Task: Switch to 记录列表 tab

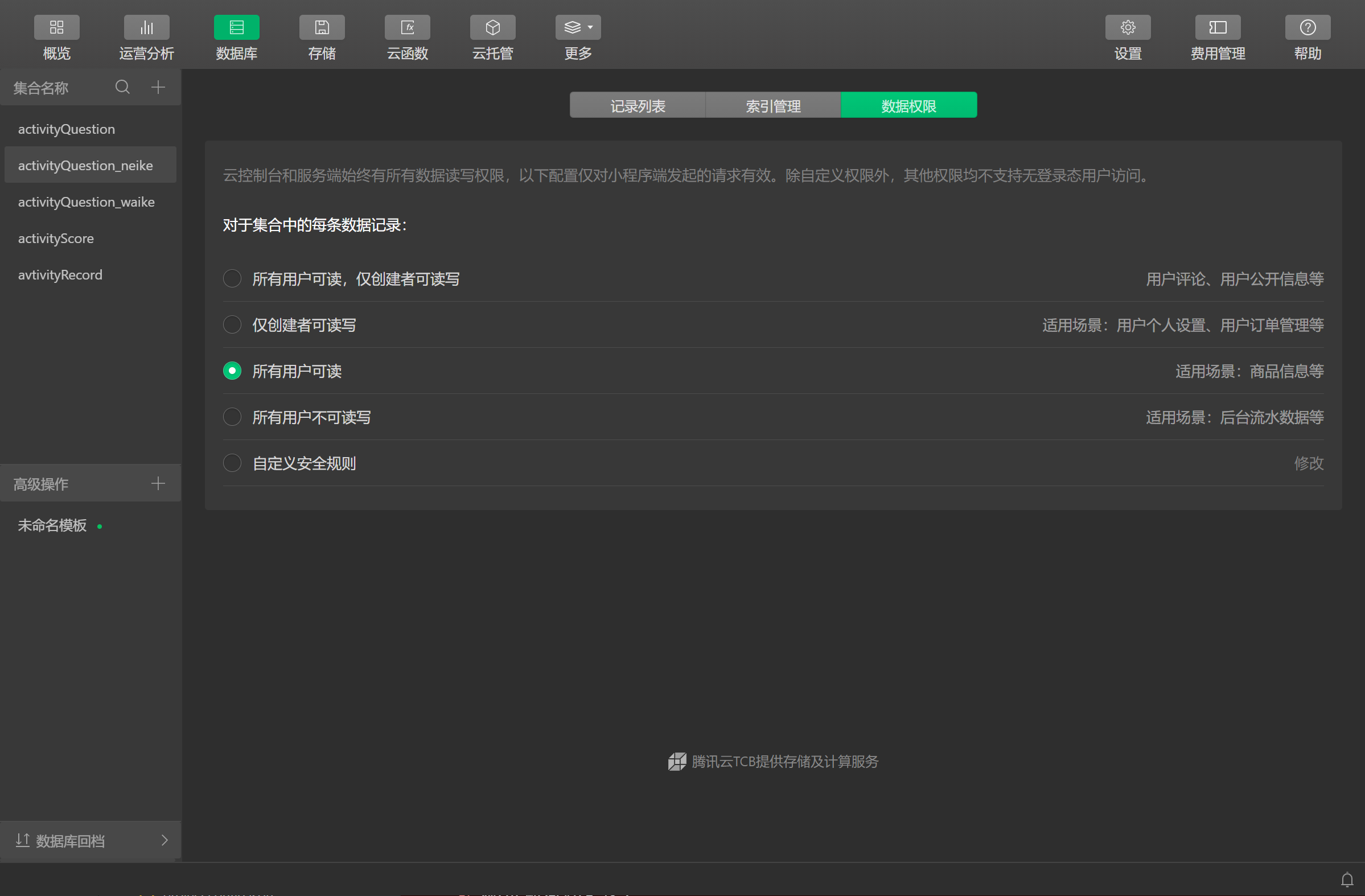Action: tap(637, 105)
